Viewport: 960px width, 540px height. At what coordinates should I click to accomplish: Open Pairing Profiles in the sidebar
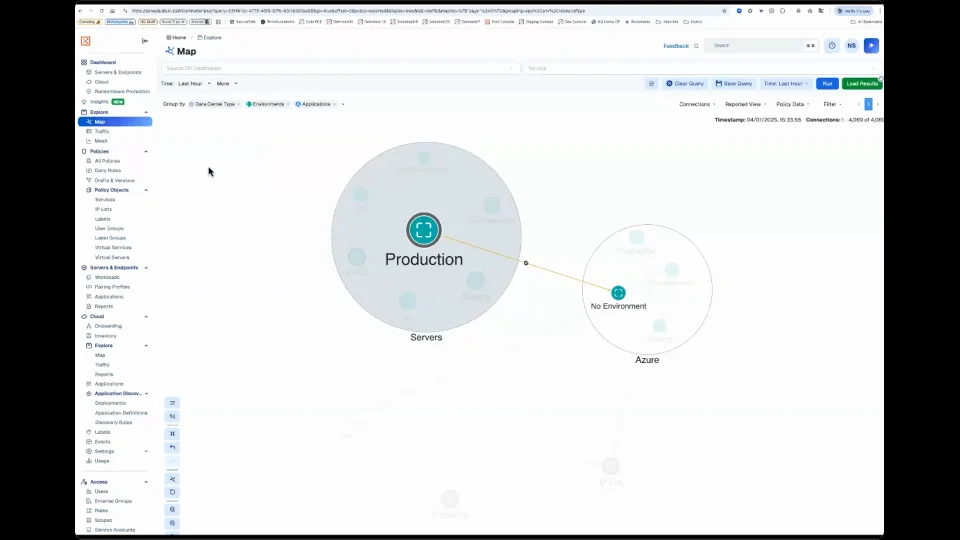112,287
